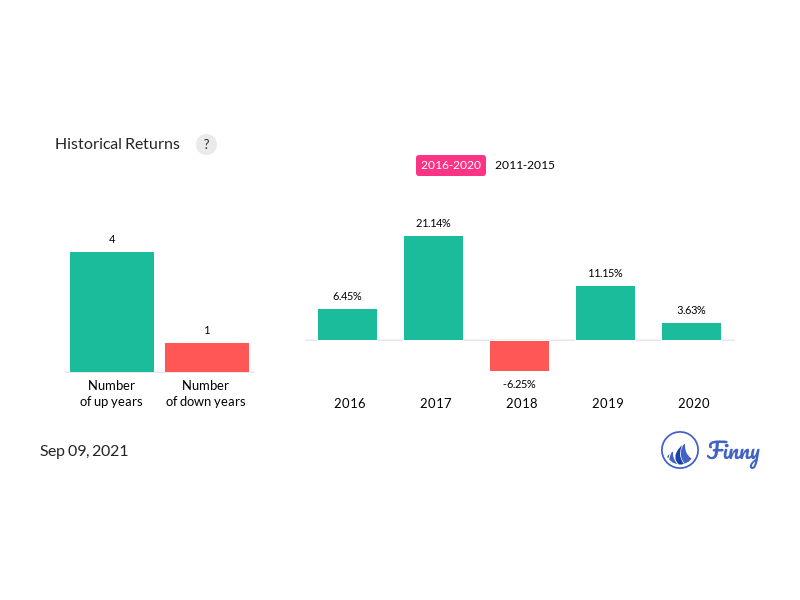Click the Finny sailboat logo icon
Image resolution: width=800 pixels, height=600 pixels.
point(680,451)
